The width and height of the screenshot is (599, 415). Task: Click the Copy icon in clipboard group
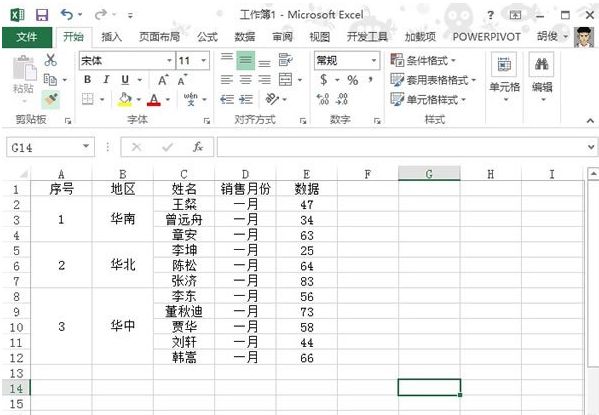point(50,79)
